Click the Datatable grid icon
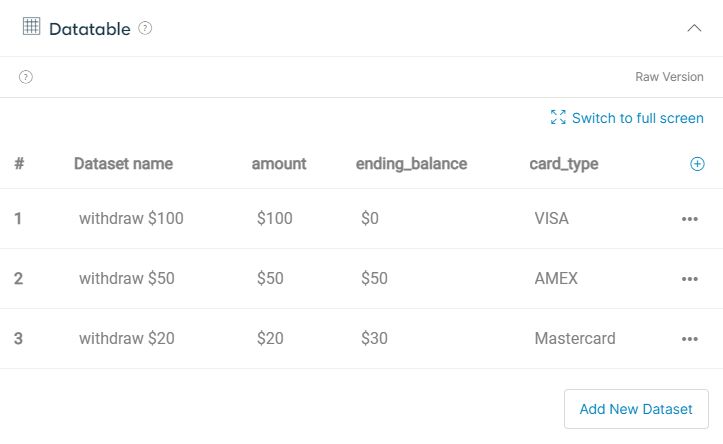This screenshot has height=444, width=723. pyautogui.click(x=31, y=27)
